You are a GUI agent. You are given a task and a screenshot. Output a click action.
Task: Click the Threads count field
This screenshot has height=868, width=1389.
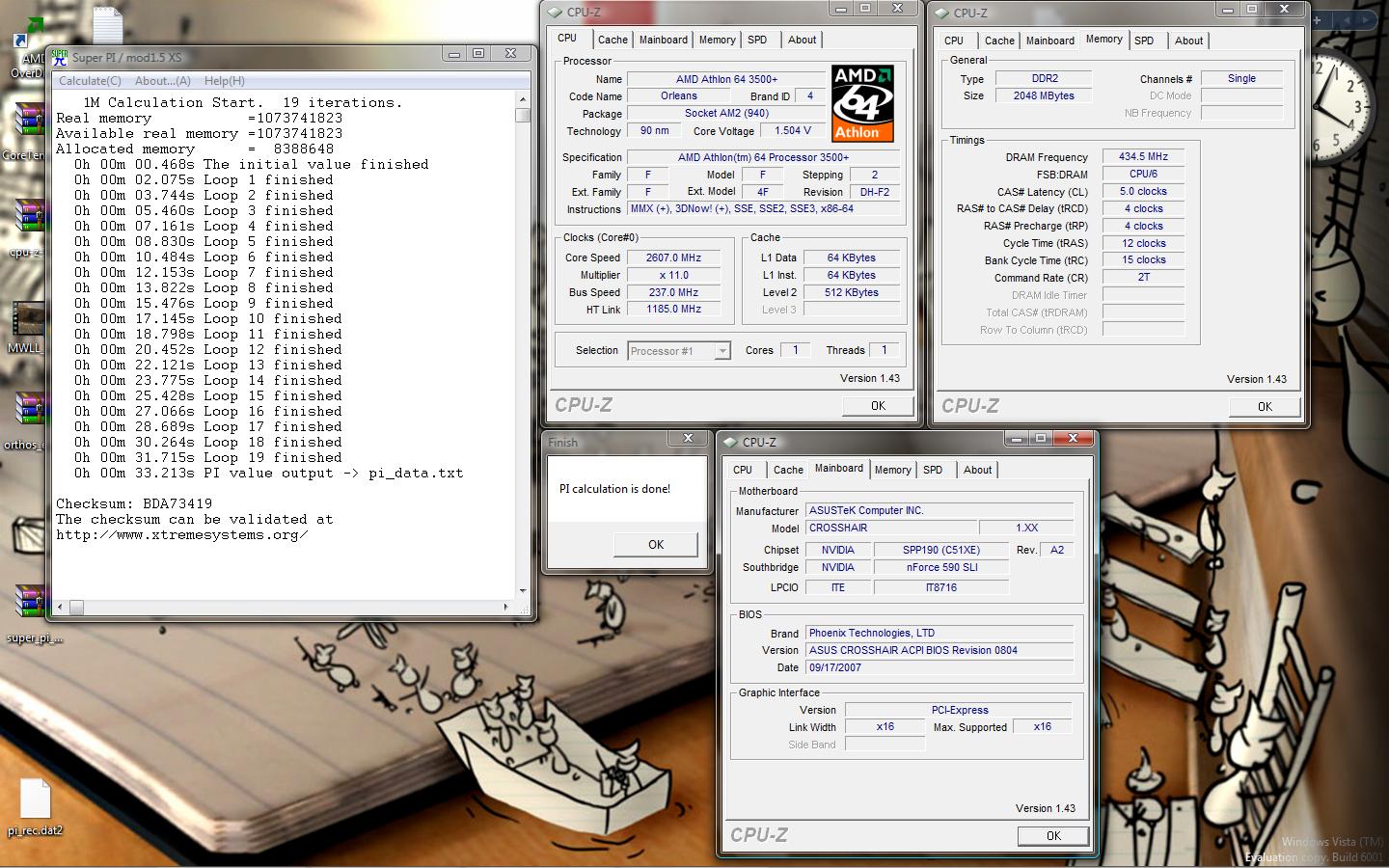pos(884,350)
